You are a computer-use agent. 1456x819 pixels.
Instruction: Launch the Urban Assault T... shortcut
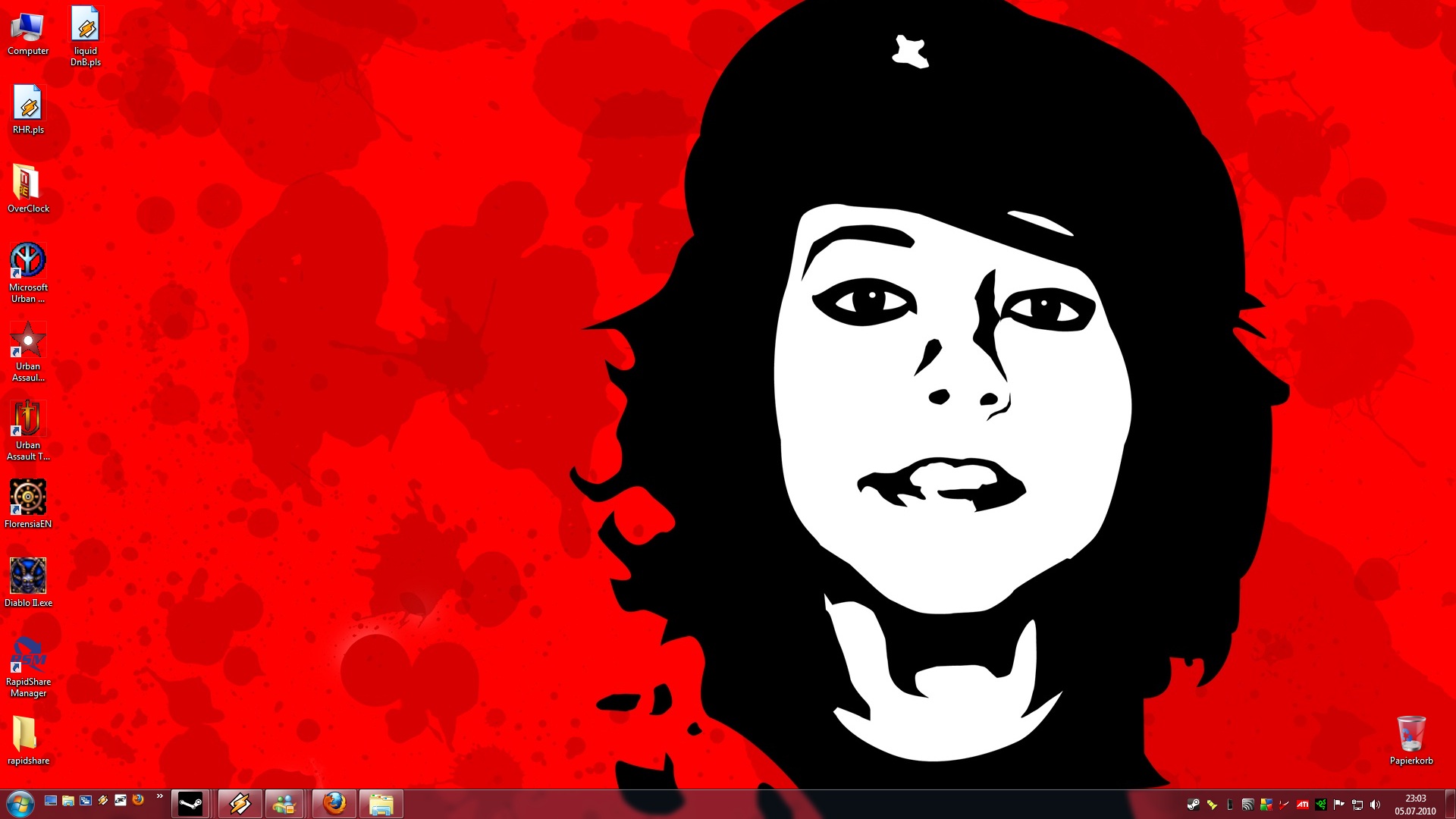(28, 431)
